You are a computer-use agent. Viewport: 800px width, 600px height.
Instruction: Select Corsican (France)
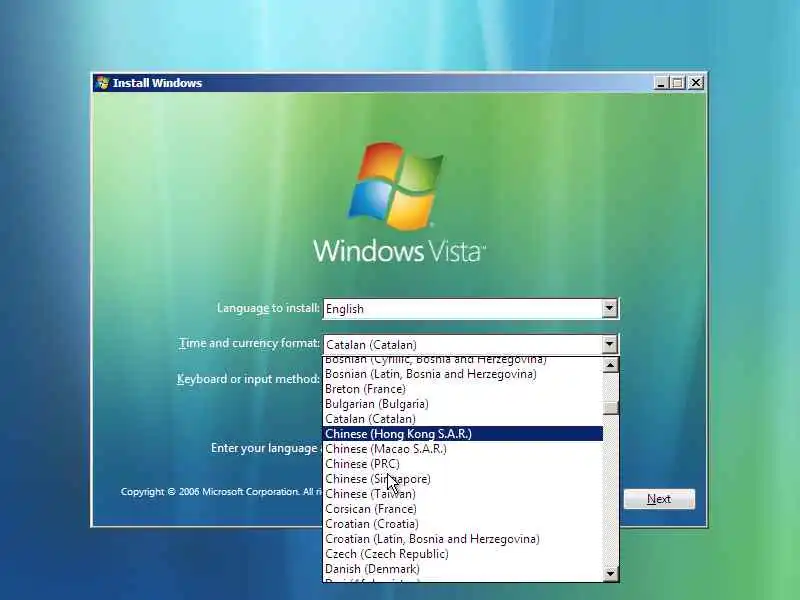pos(463,509)
